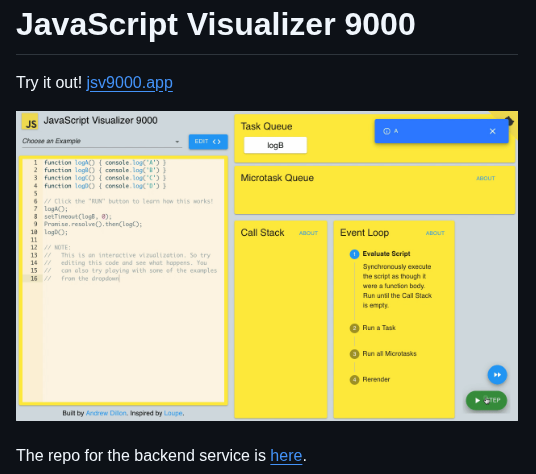Click the 'Task Queue' heading
Image resolution: width=536 pixels, height=474 pixels.
267,126
